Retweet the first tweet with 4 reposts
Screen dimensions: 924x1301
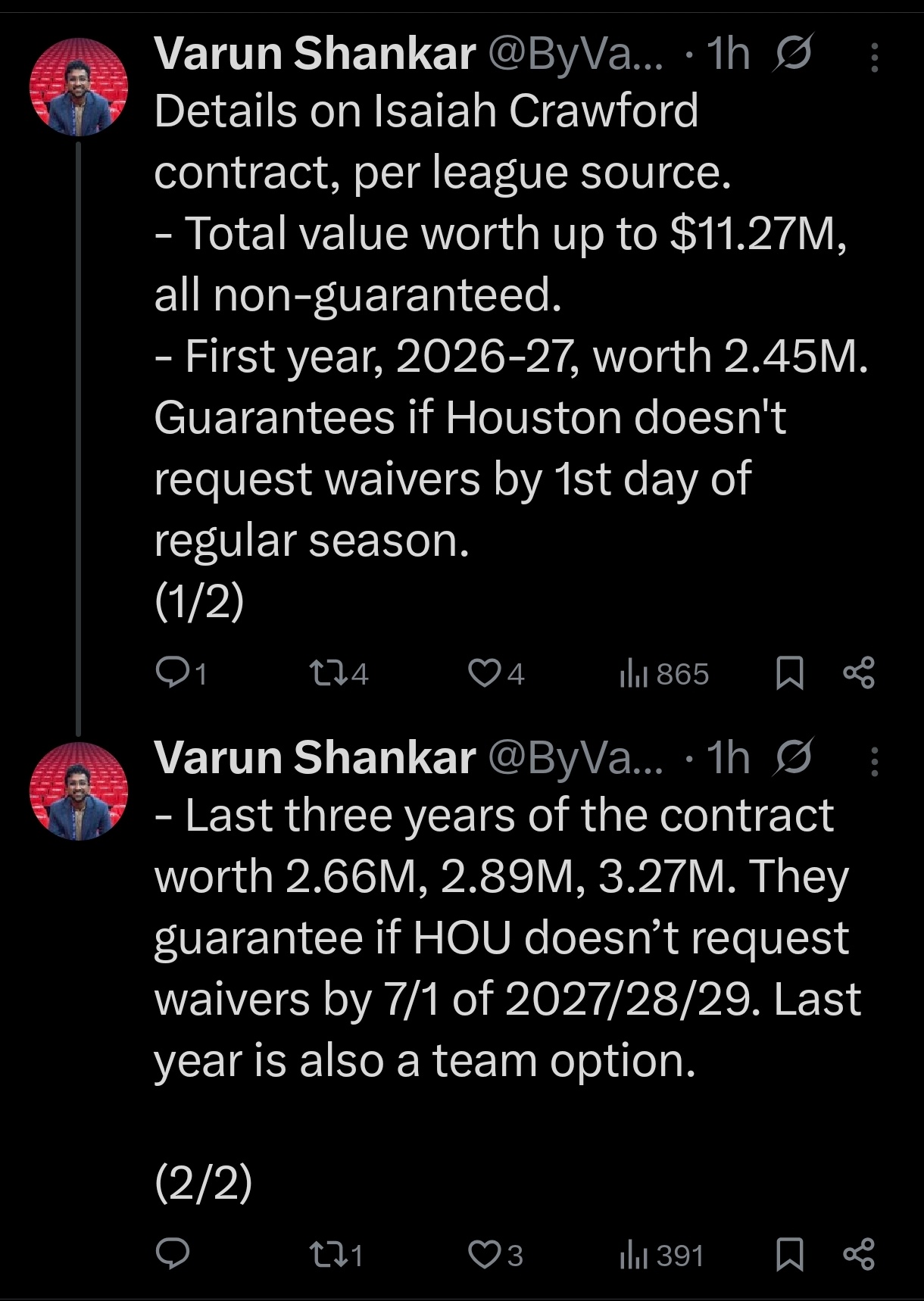[340, 672]
